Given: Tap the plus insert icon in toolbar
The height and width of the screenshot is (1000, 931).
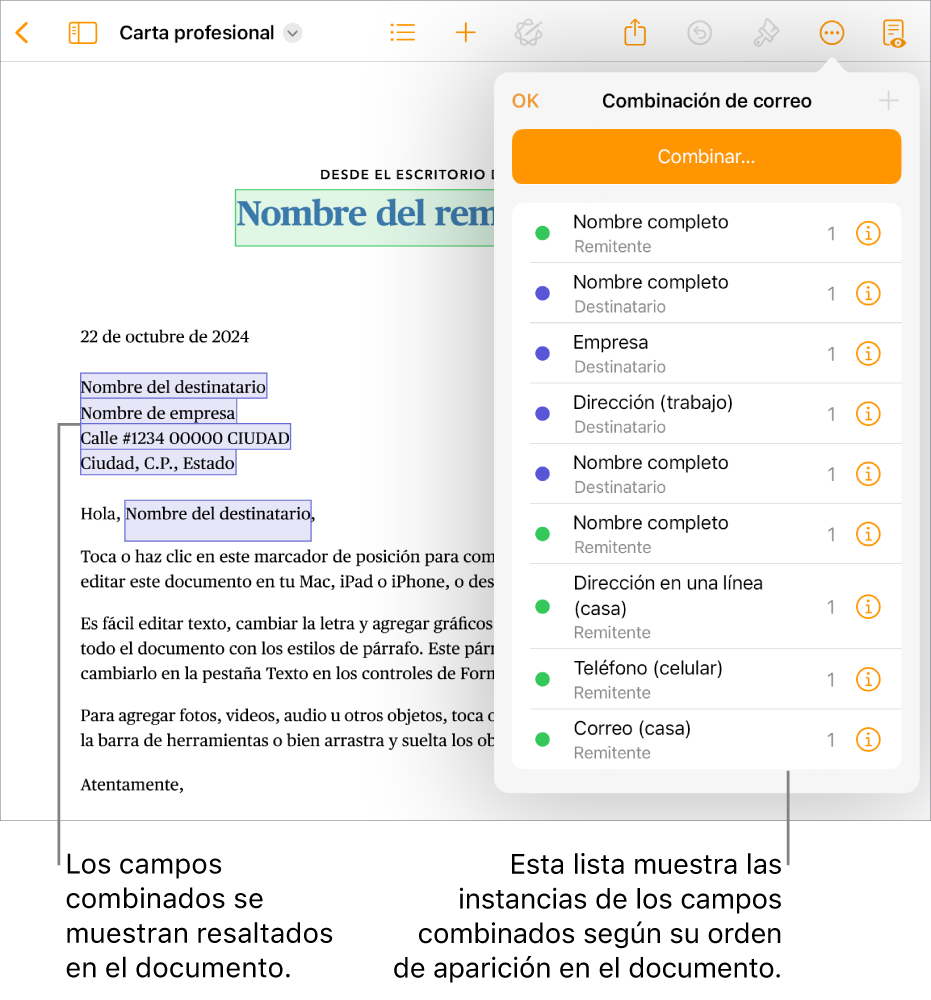Looking at the screenshot, I should [466, 33].
